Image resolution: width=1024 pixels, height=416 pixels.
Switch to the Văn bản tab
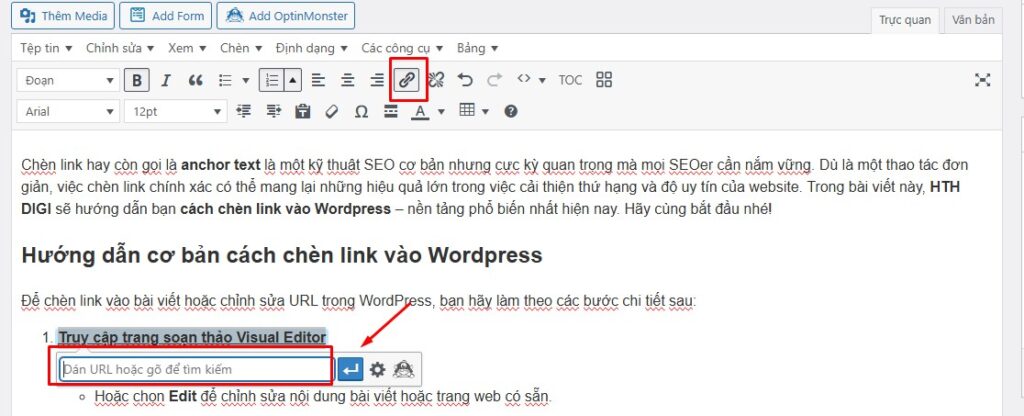coord(973,19)
